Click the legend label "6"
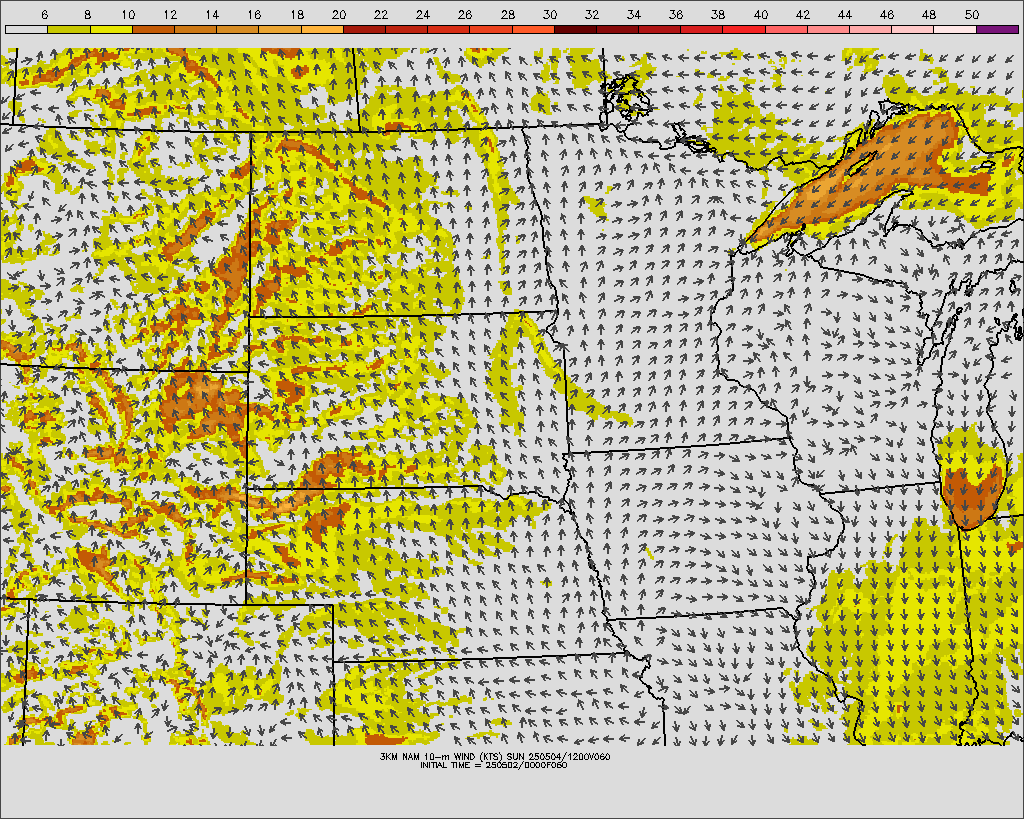The height and width of the screenshot is (819, 1024). point(44,14)
